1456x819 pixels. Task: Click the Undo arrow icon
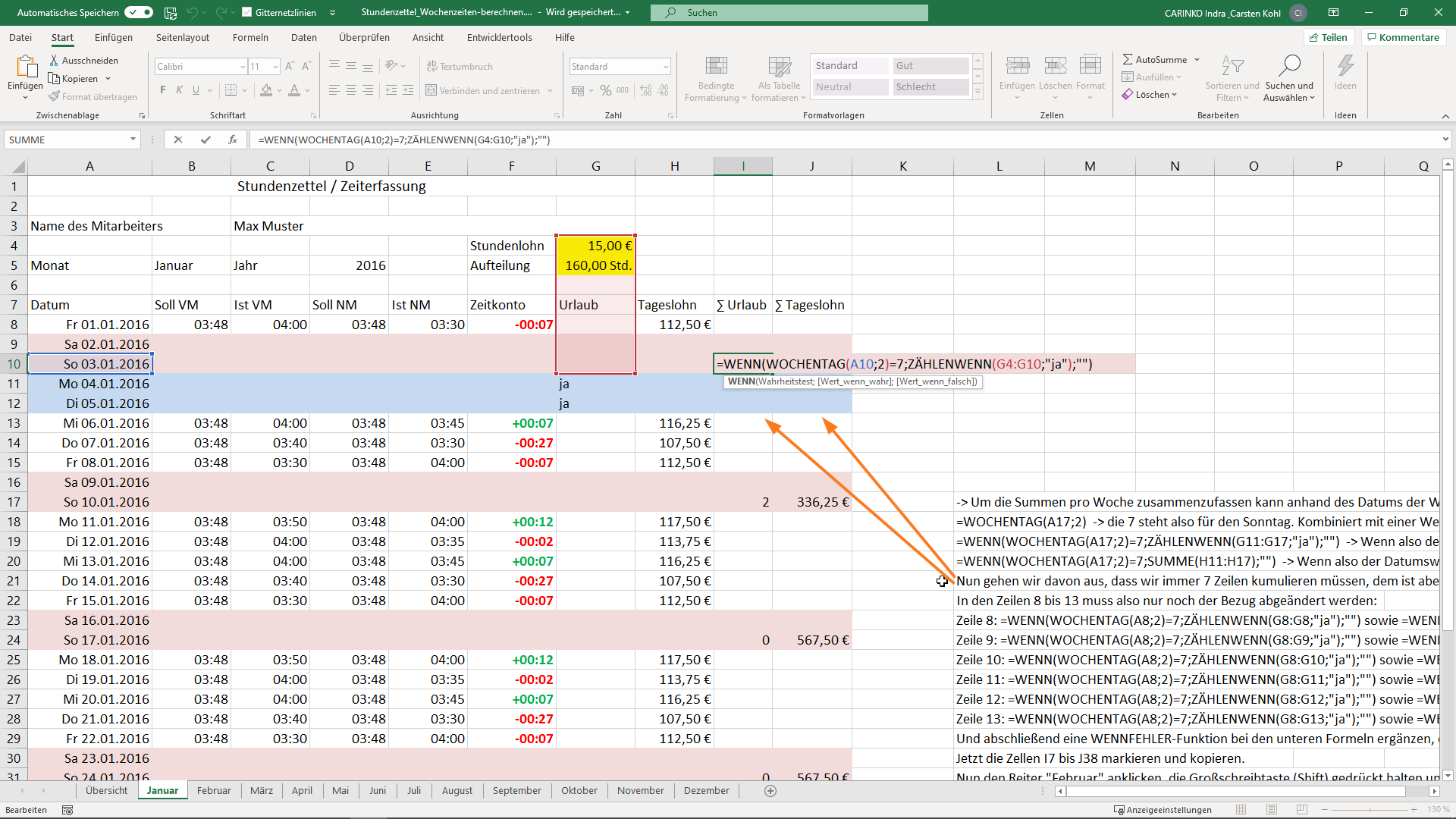point(193,13)
